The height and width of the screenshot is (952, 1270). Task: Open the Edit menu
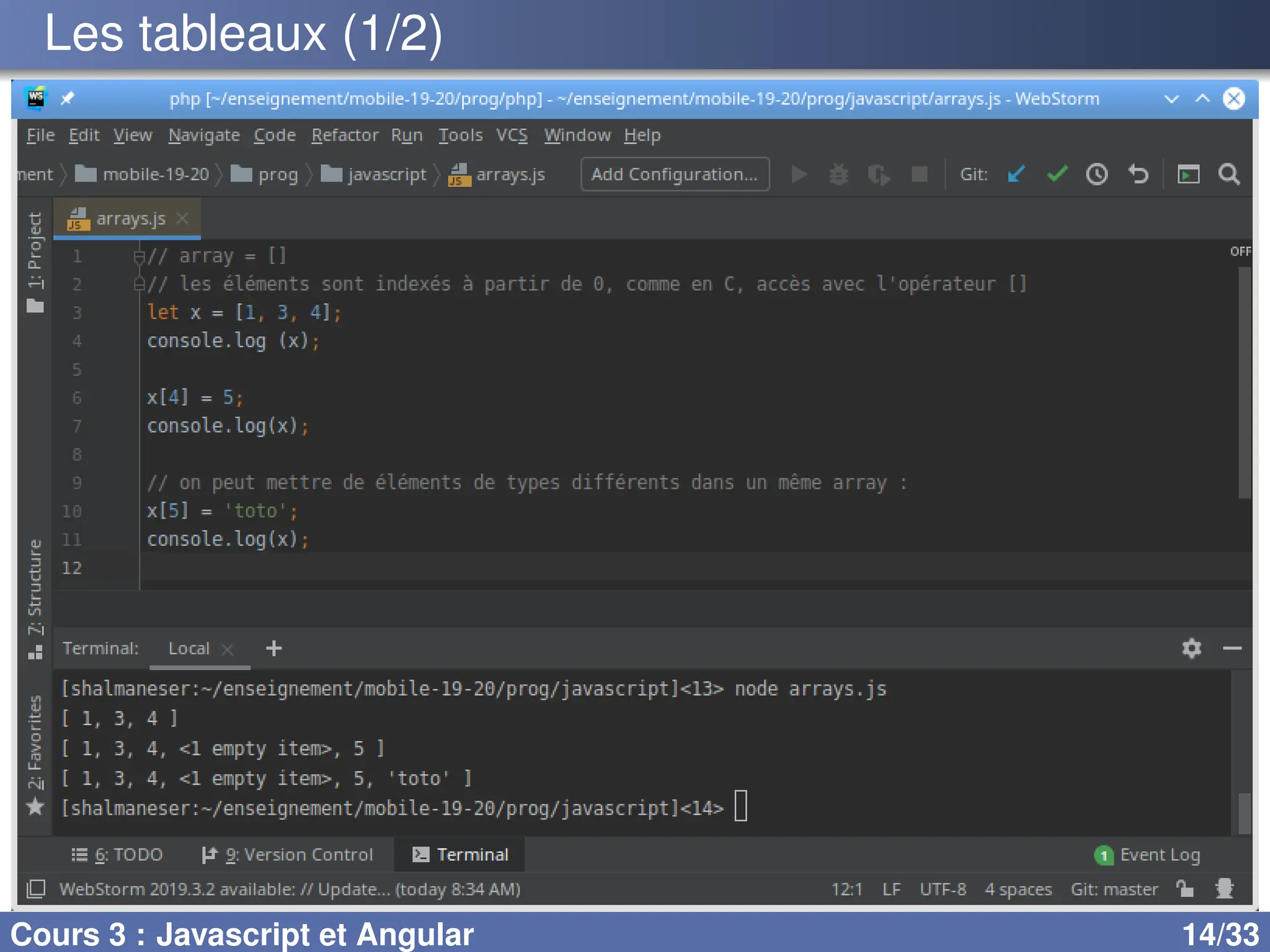pos(84,135)
